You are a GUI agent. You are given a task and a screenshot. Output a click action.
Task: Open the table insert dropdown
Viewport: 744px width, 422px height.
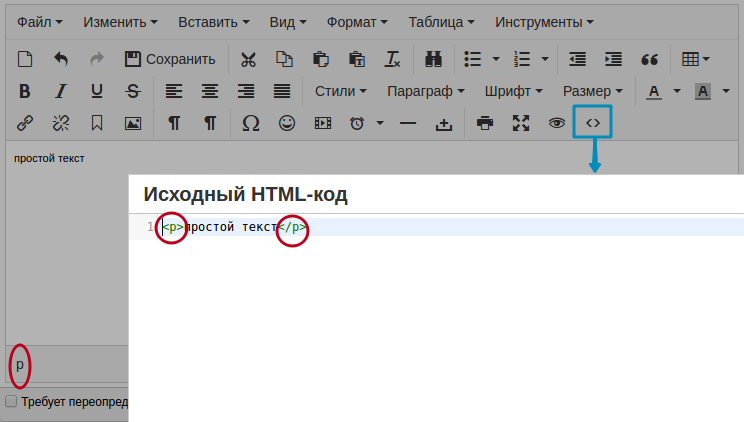click(696, 59)
